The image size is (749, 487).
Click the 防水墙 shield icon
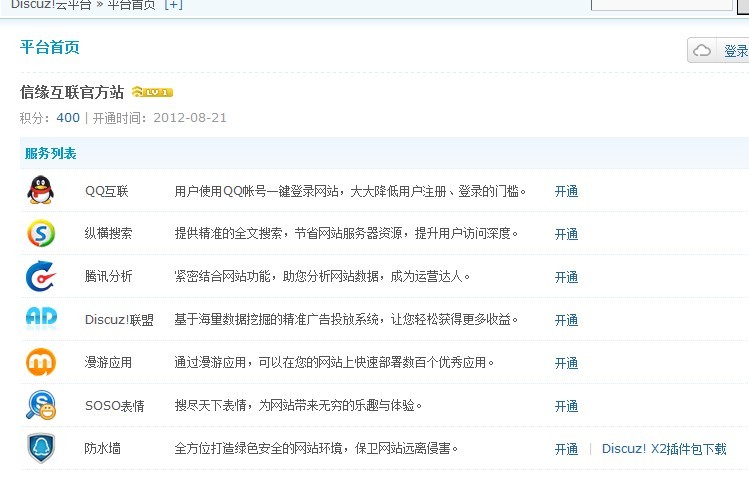(41, 448)
